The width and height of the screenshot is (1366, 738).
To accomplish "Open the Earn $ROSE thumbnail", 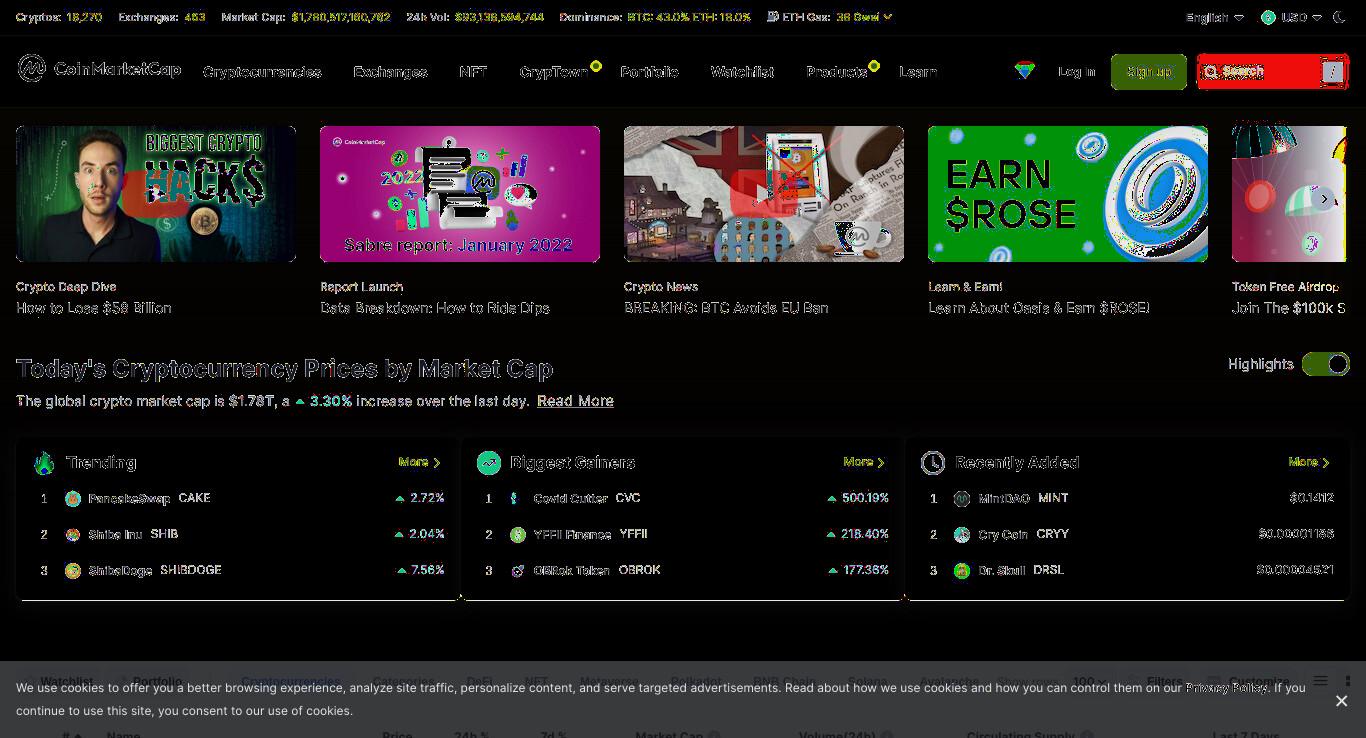I will (x=1068, y=194).
